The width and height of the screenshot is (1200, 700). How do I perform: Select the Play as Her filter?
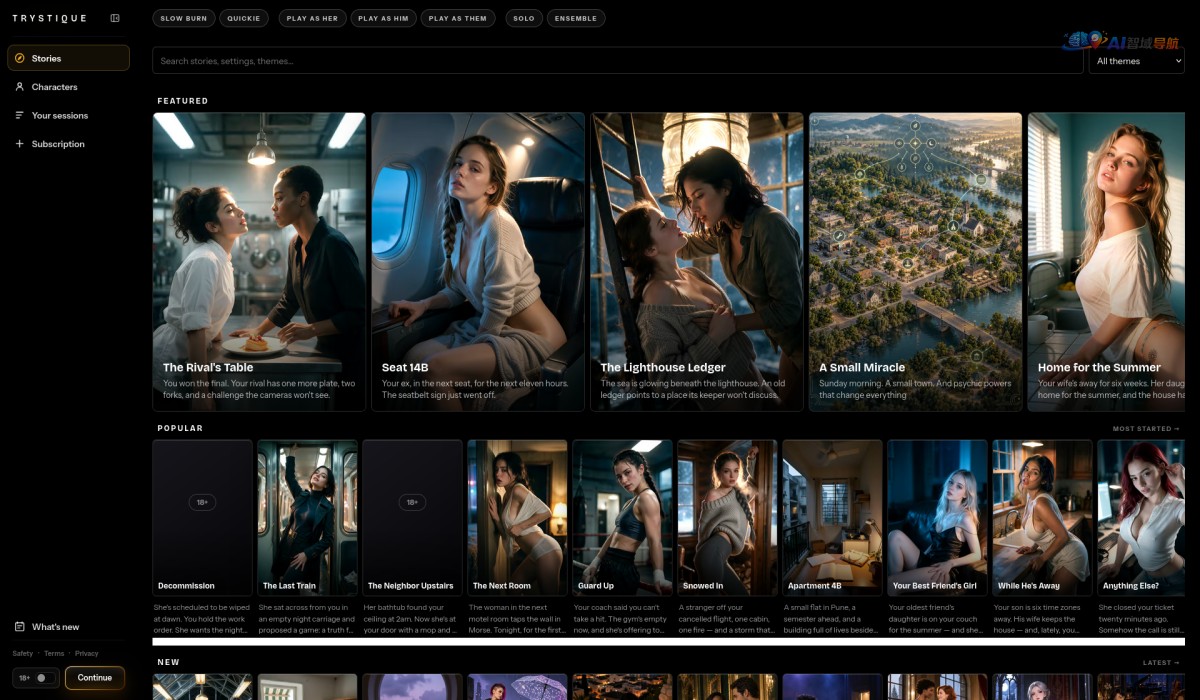312,18
